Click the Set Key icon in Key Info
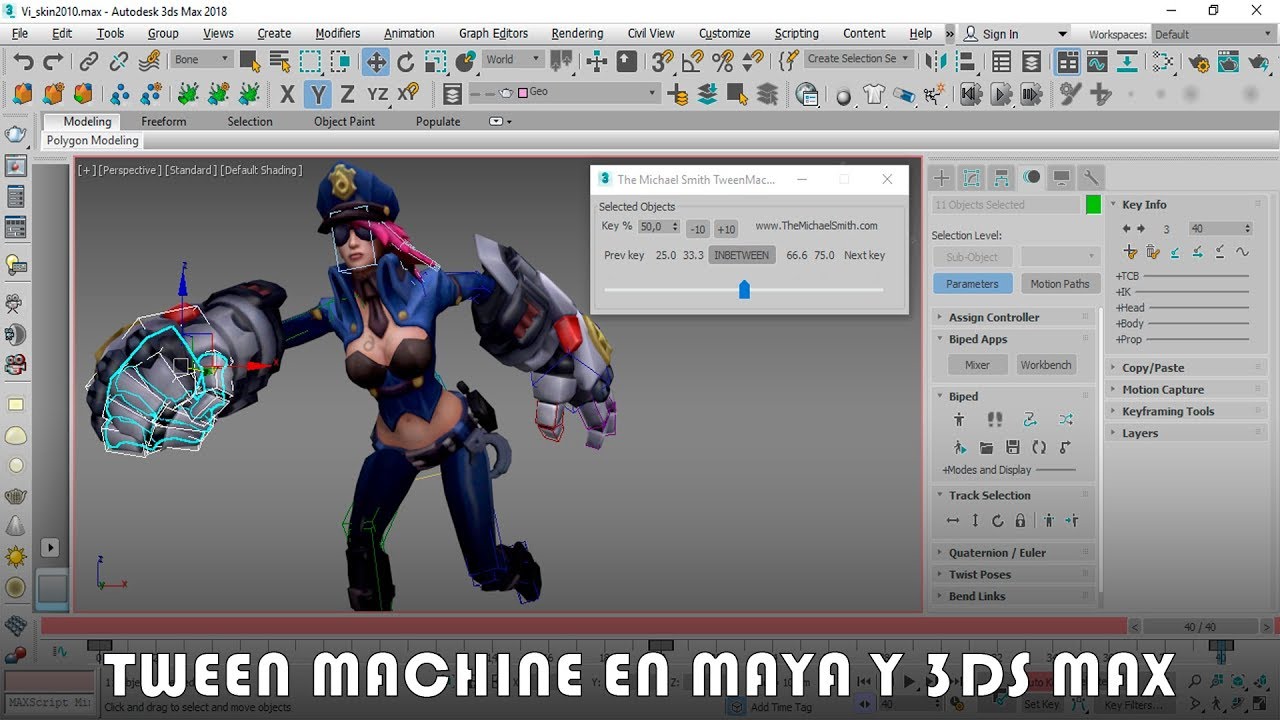This screenshot has height=720, width=1280. click(x=1130, y=252)
